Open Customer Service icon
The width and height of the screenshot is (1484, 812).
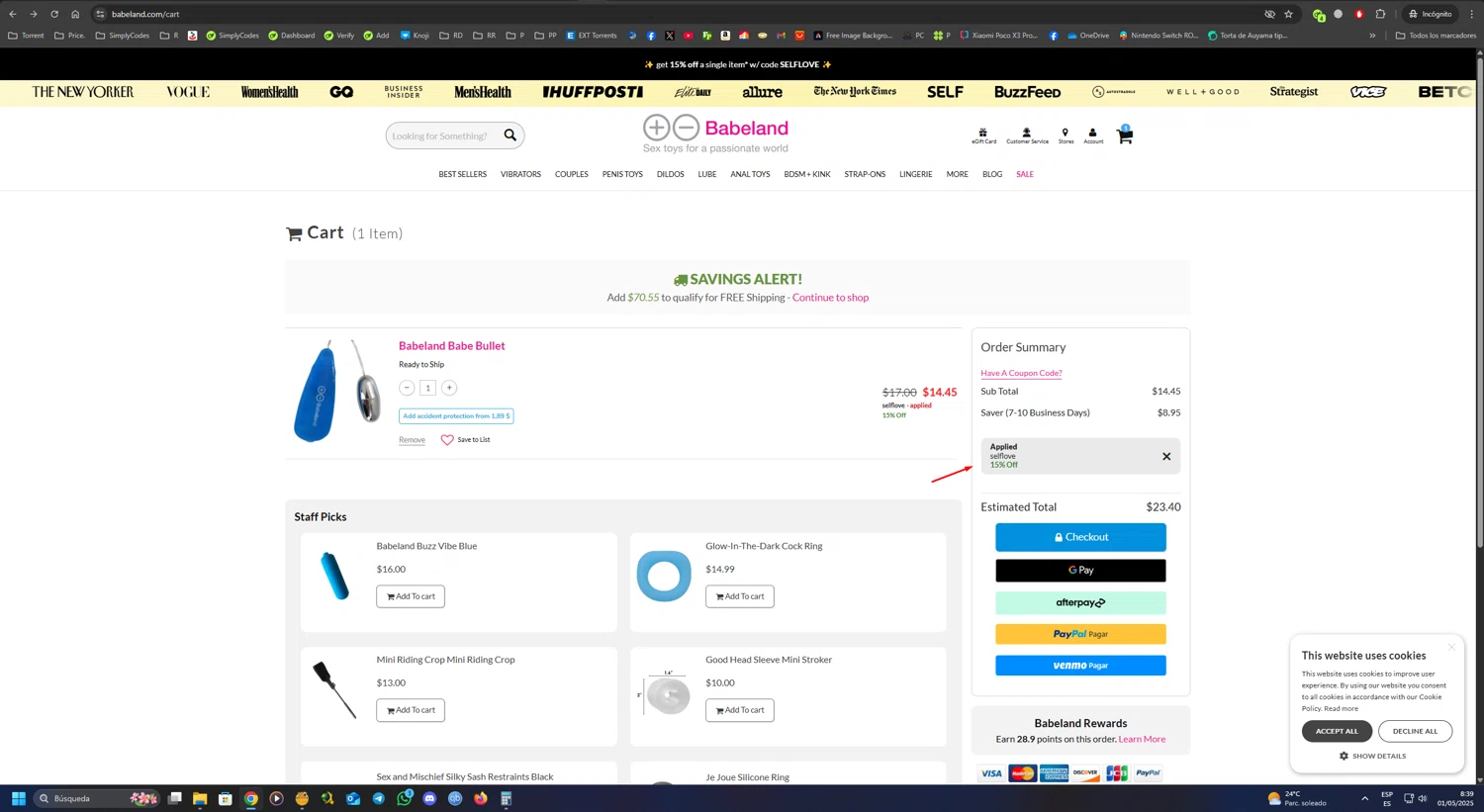click(x=1027, y=135)
